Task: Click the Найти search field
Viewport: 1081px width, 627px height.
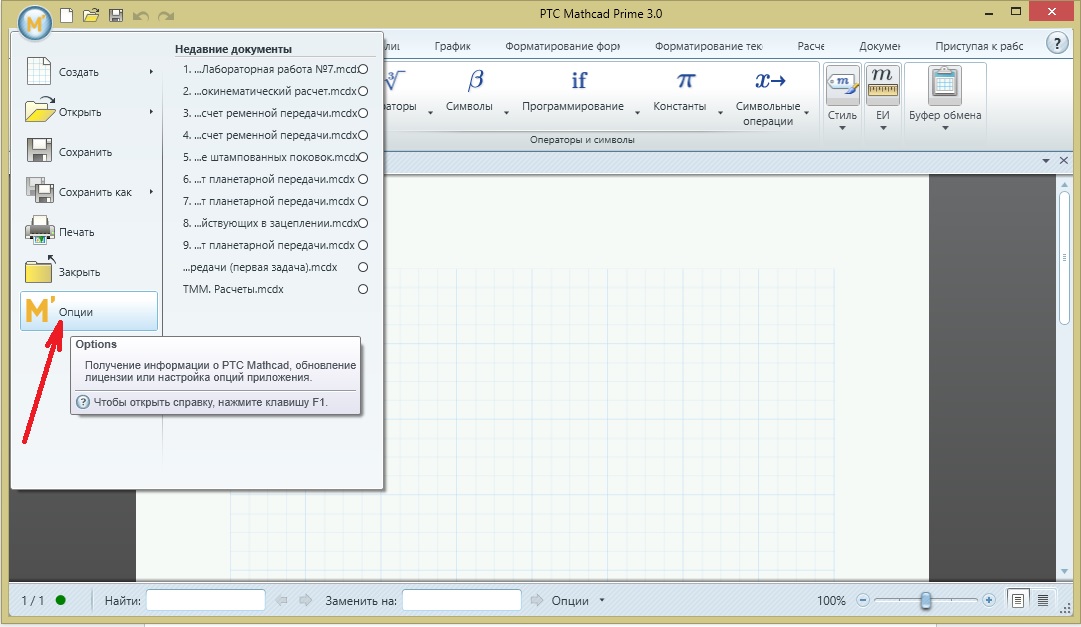Action: click(205, 600)
